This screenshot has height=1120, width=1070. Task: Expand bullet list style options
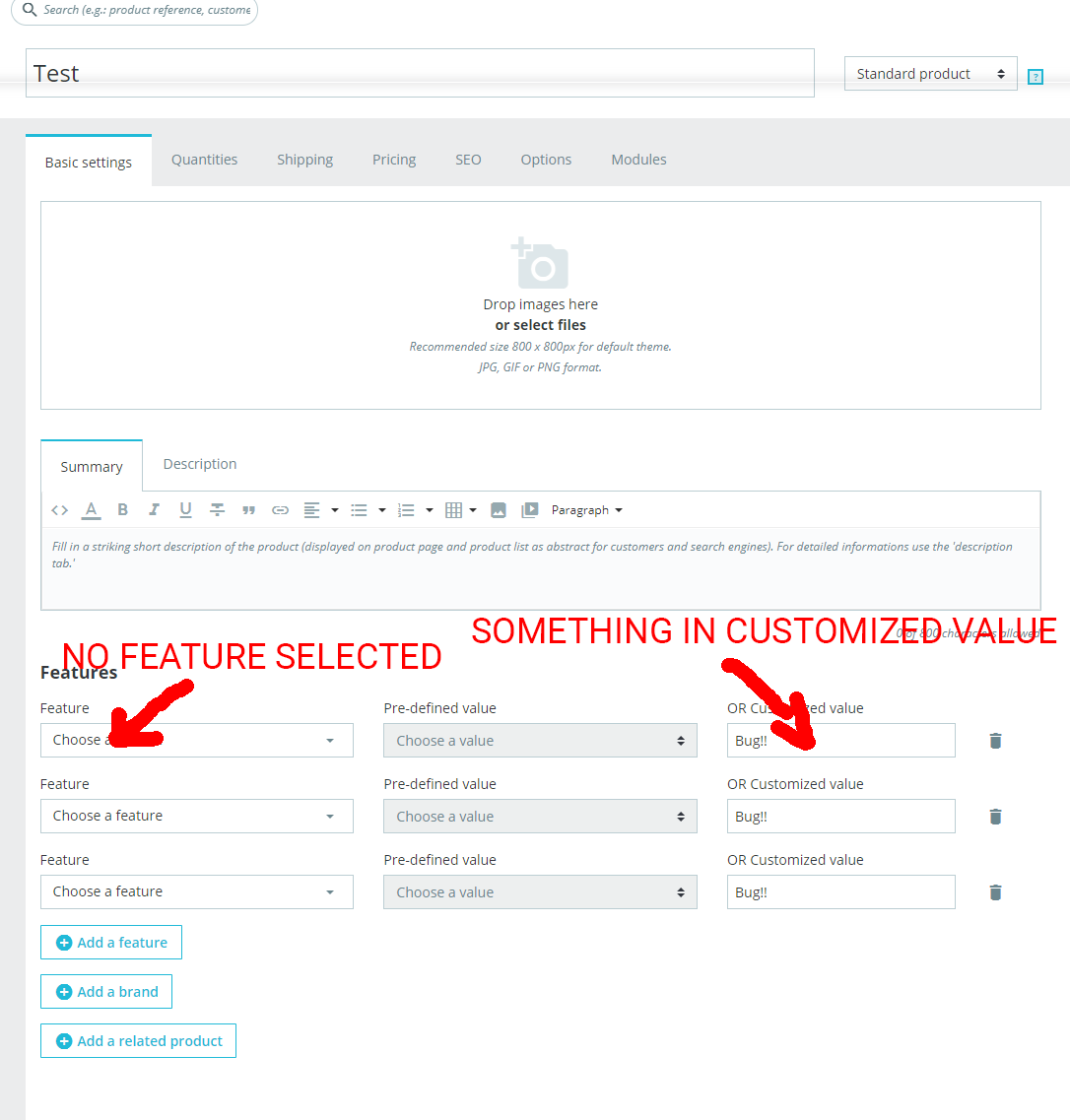click(x=382, y=510)
